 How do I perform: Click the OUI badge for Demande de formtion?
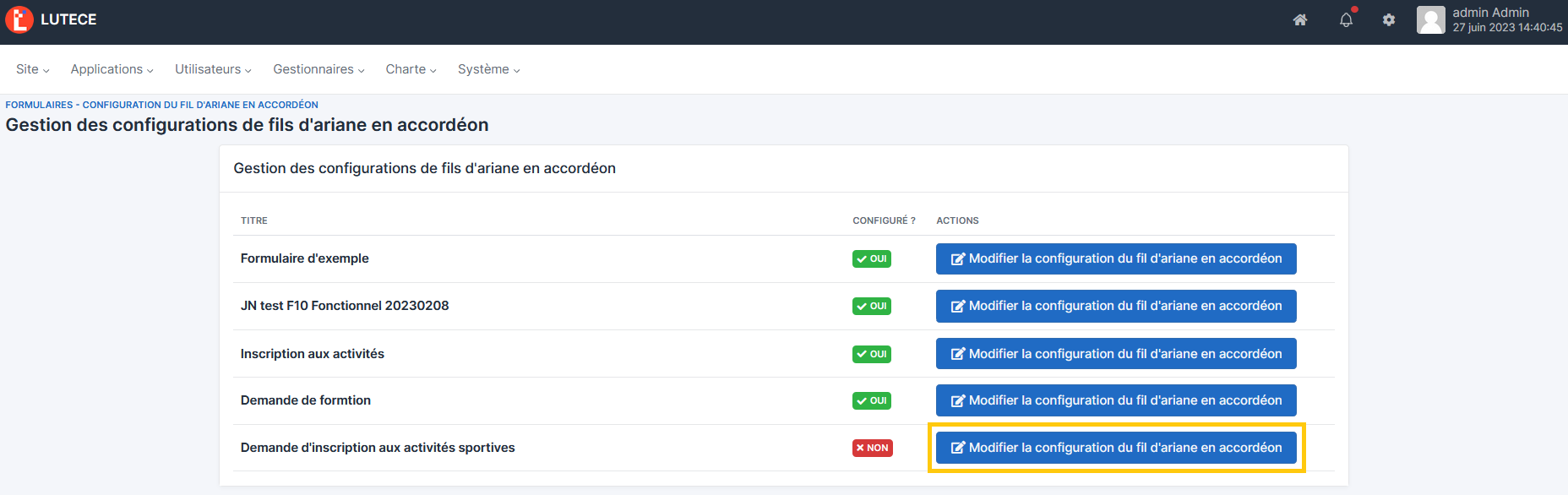coord(871,401)
